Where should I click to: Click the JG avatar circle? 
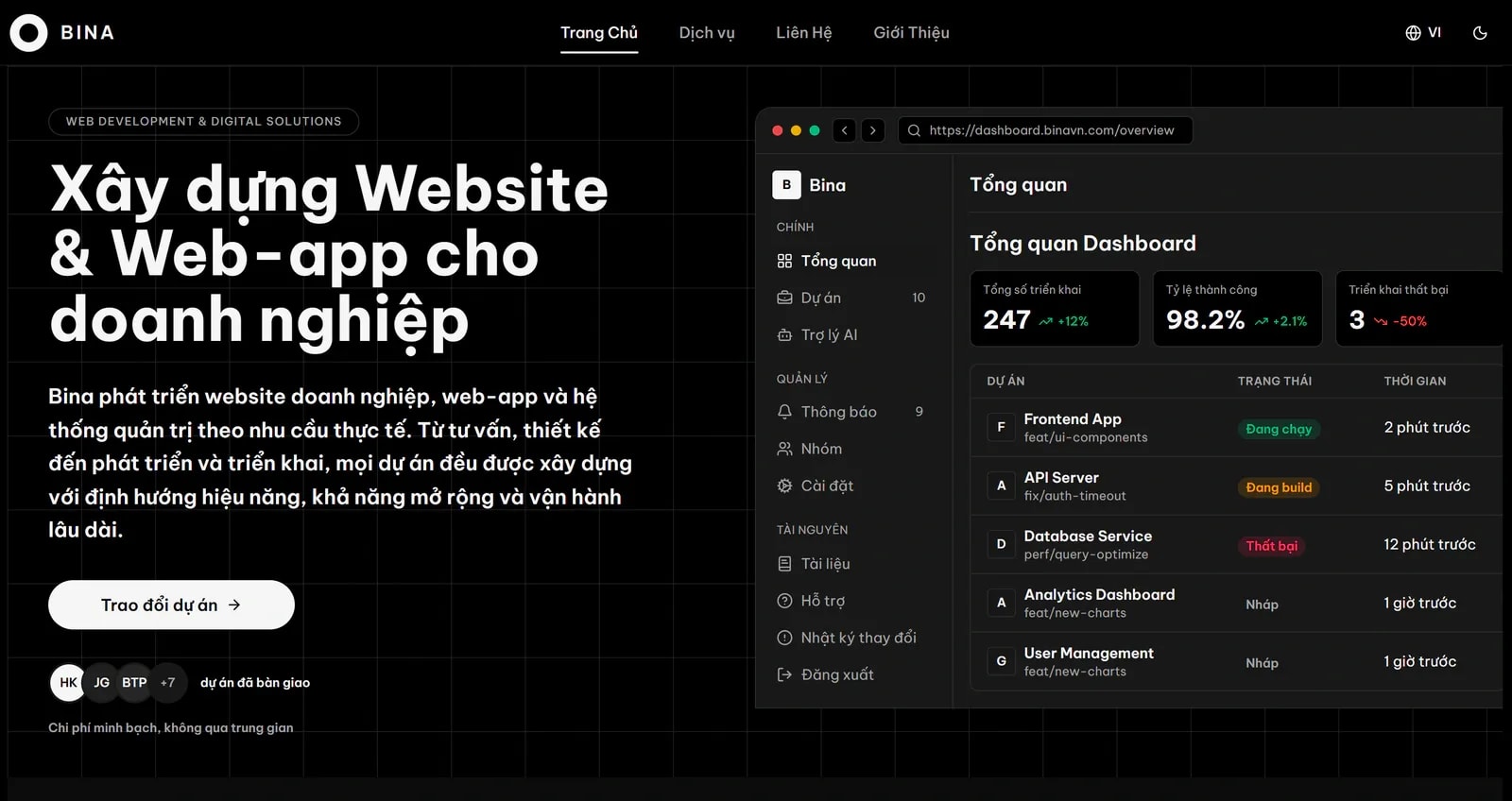(x=101, y=682)
